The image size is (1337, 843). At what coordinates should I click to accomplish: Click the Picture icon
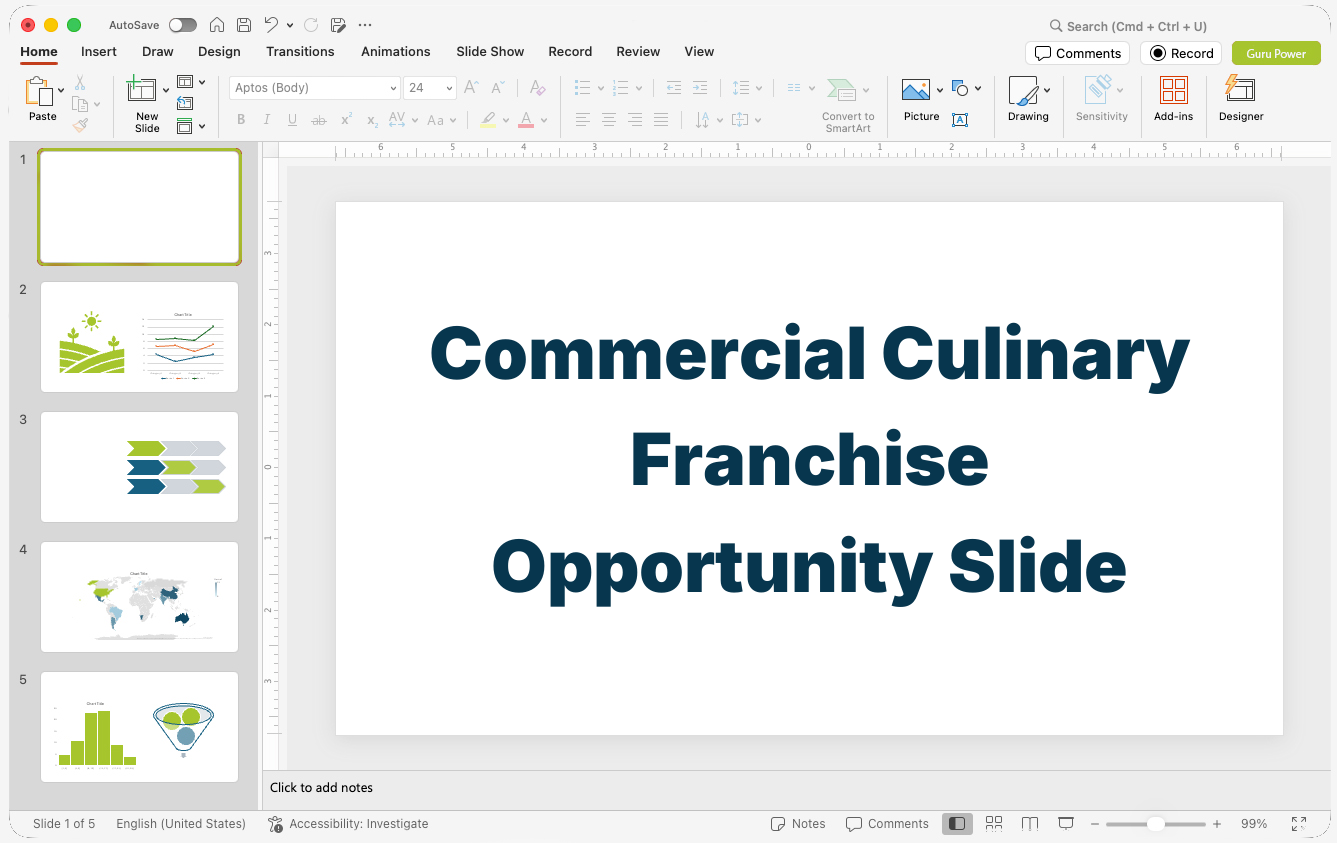click(x=916, y=91)
